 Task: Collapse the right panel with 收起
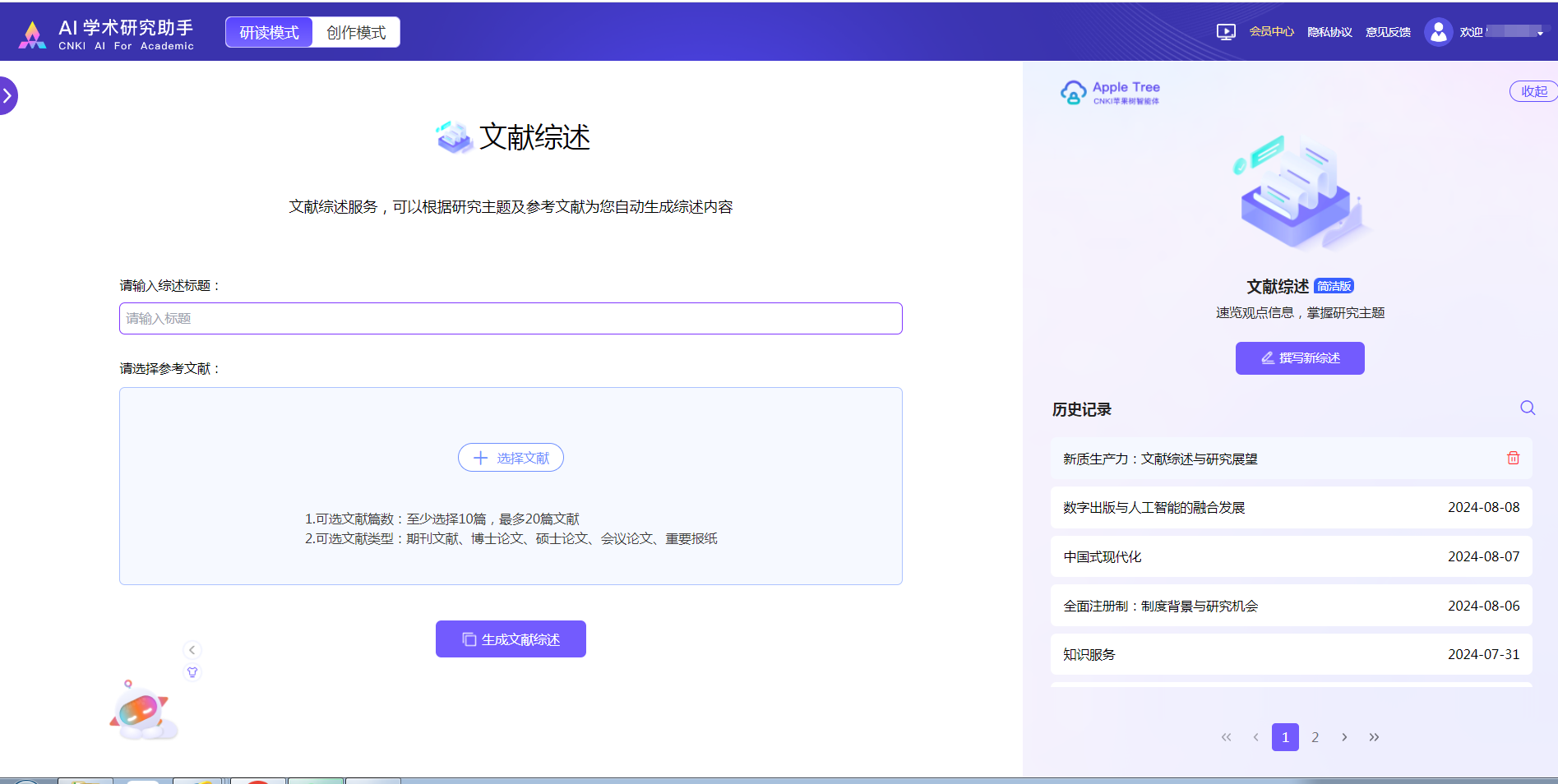pyautogui.click(x=1533, y=91)
